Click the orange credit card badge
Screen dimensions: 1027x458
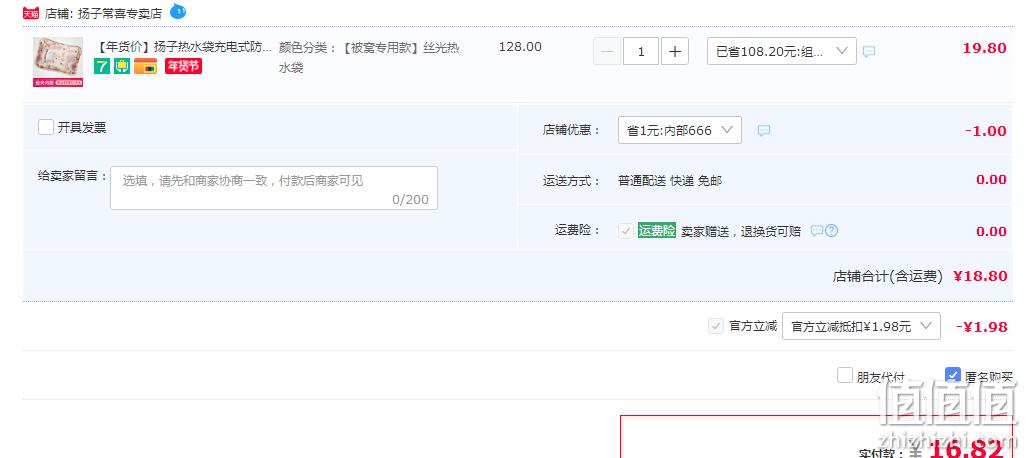(x=145, y=66)
